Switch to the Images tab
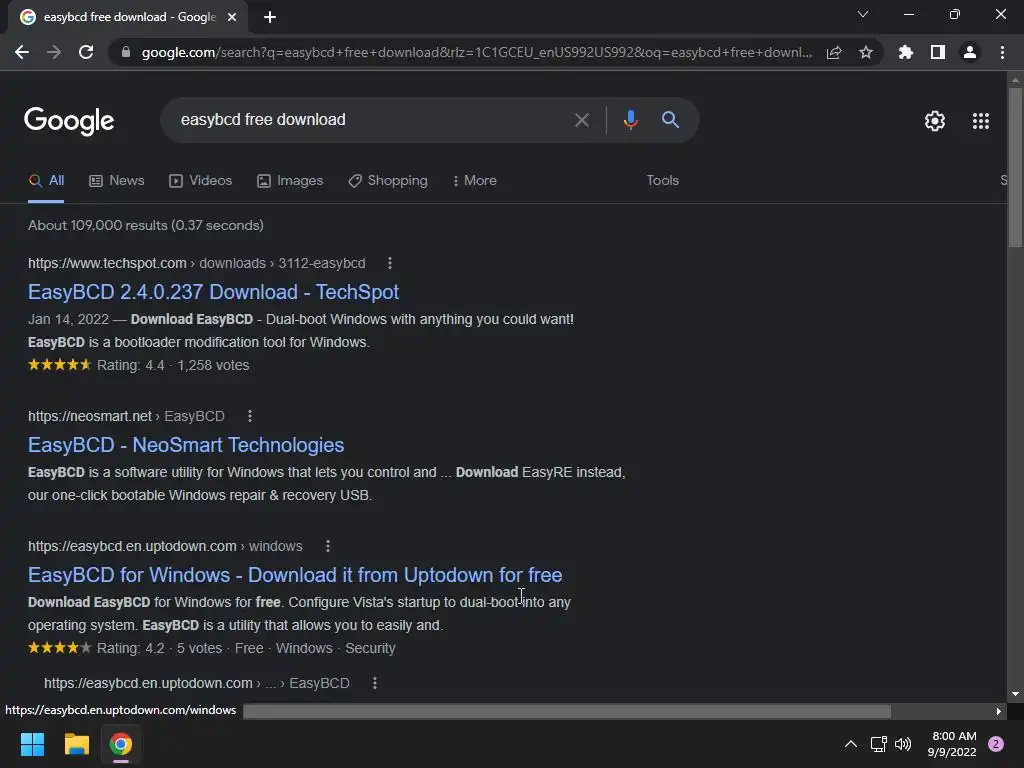This screenshot has width=1024, height=768. click(x=290, y=181)
